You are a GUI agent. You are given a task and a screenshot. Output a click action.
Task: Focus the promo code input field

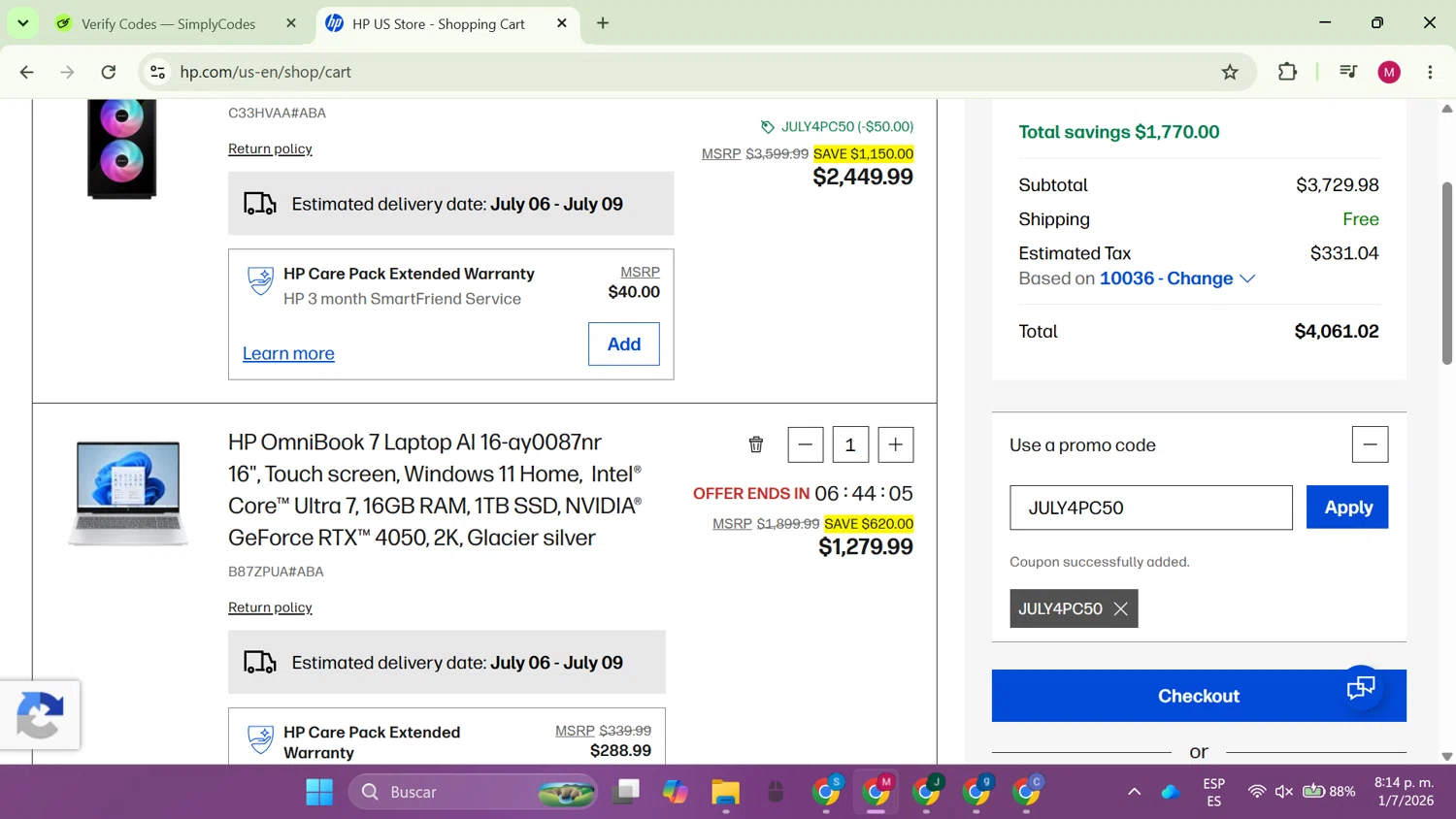coord(1151,508)
